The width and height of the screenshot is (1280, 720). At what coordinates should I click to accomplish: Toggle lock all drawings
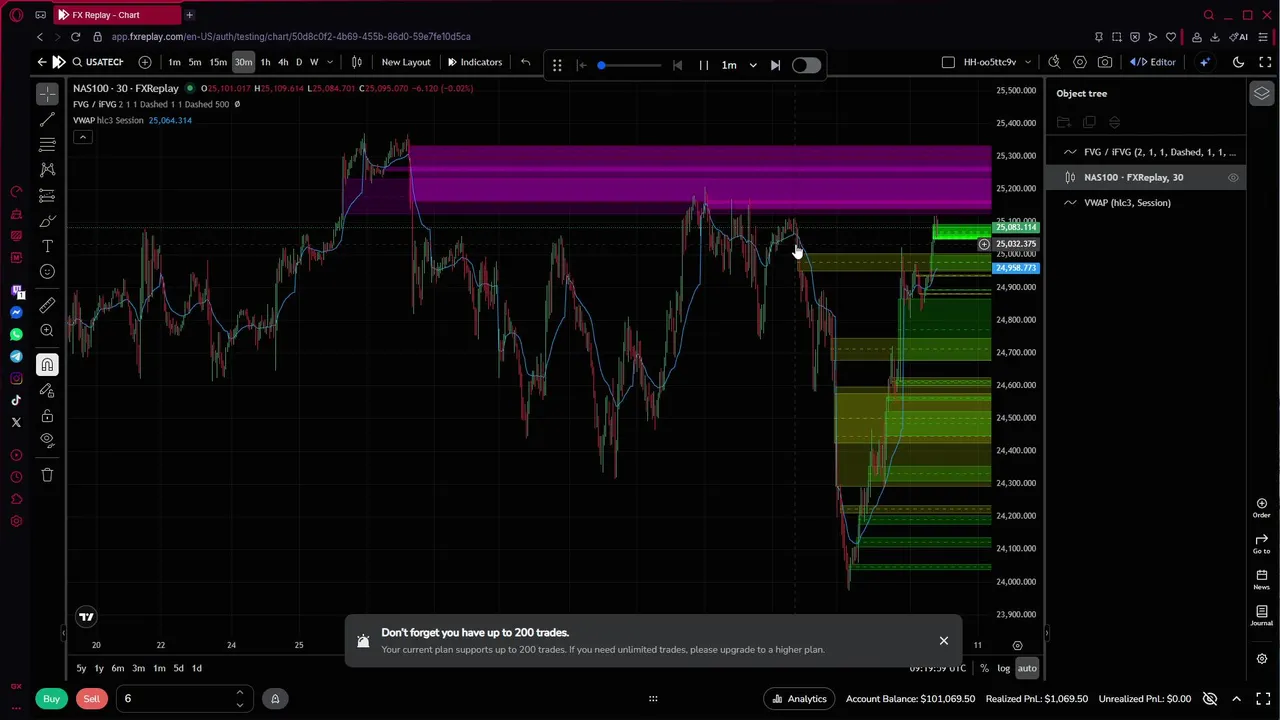tap(47, 415)
